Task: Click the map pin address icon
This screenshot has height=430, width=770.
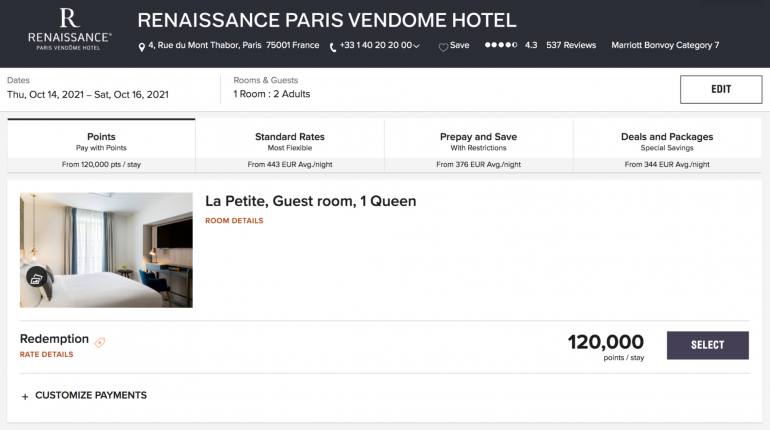Action: [x=142, y=46]
